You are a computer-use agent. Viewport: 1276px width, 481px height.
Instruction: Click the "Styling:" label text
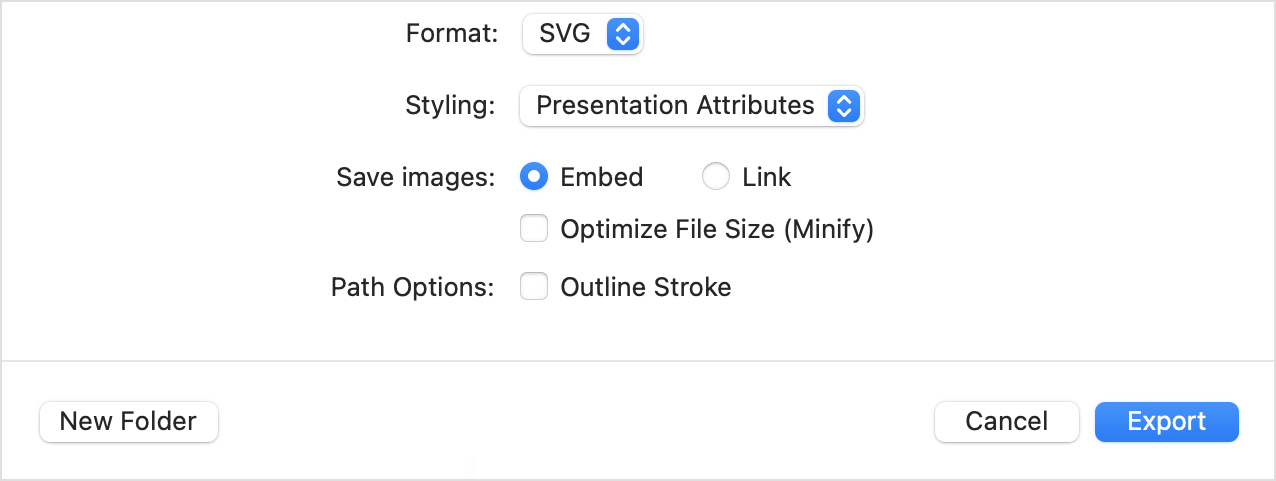pyautogui.click(x=450, y=106)
